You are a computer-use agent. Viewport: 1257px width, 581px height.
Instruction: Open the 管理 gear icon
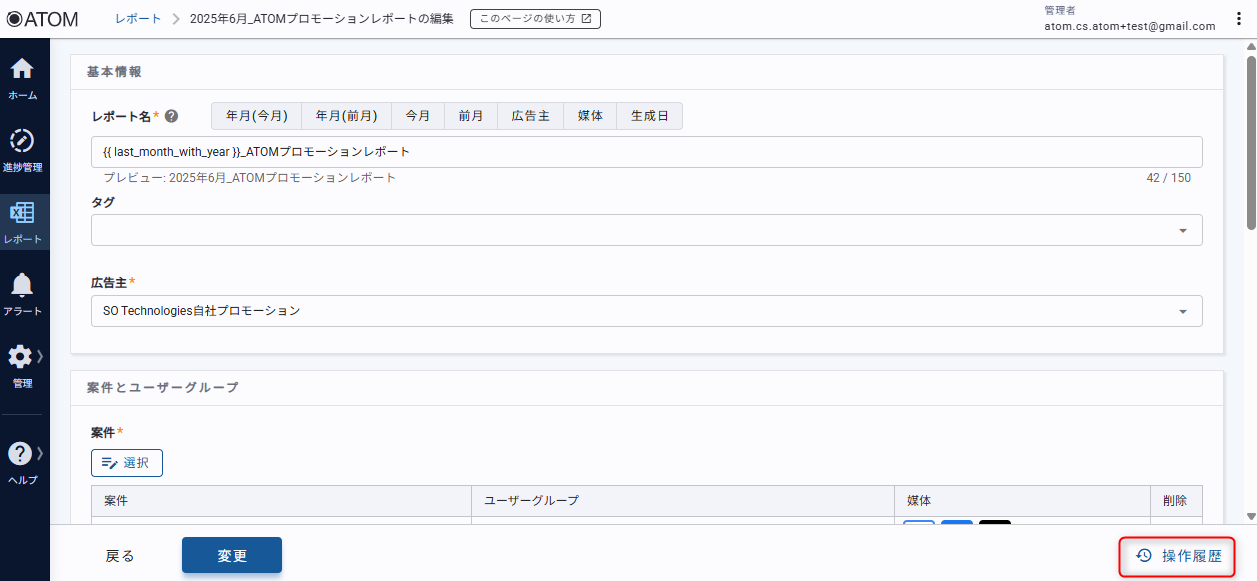click(20, 357)
